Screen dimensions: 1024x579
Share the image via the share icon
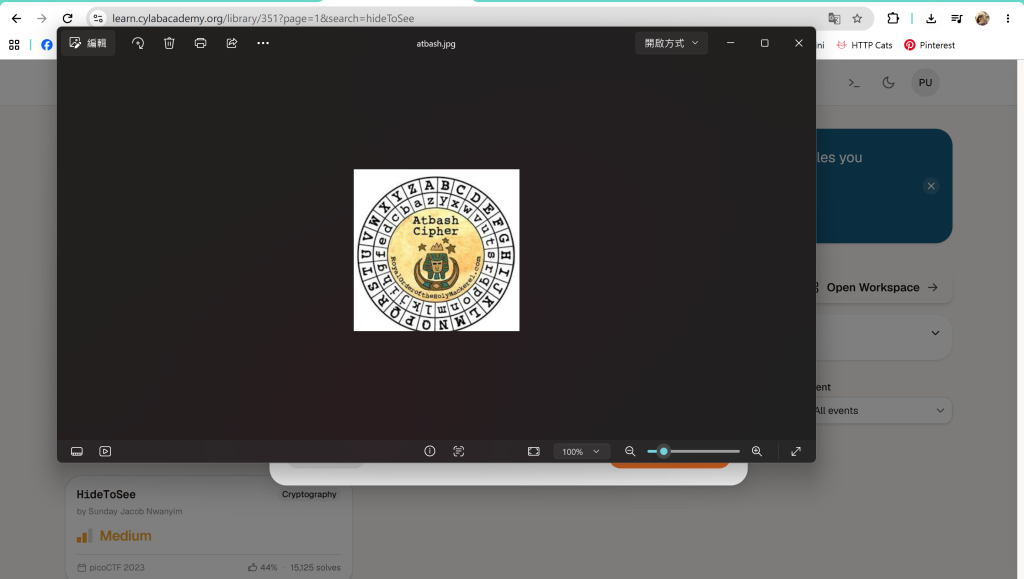coord(232,43)
